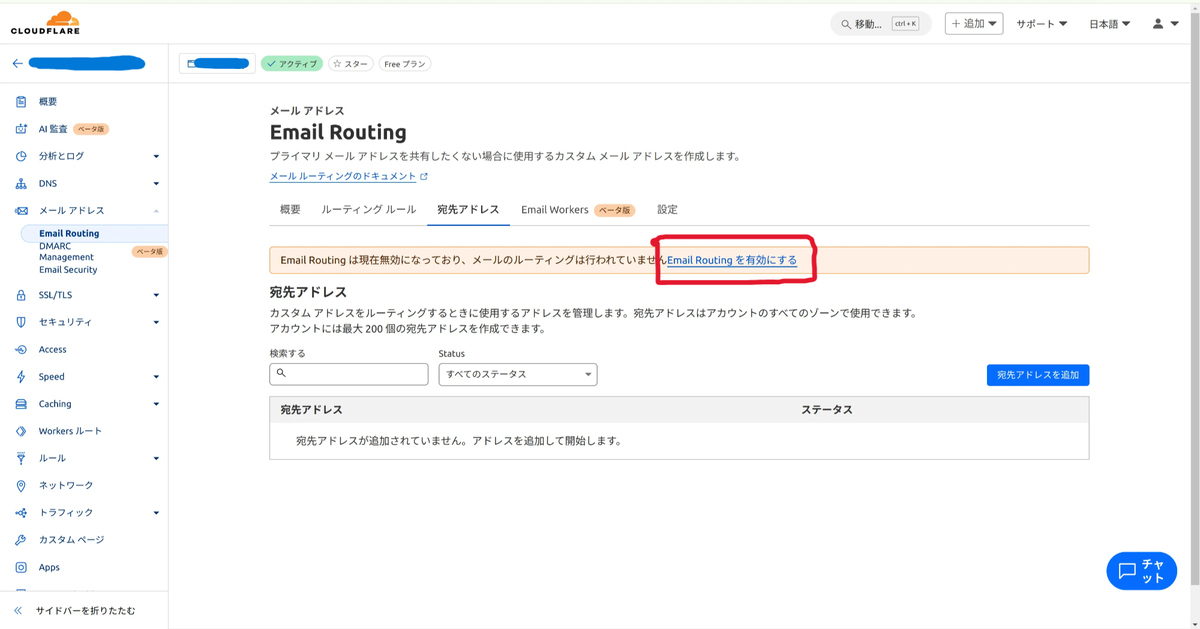Click the 宛先アドレスを追加 button
The height and width of the screenshot is (629, 1200).
[1038, 375]
